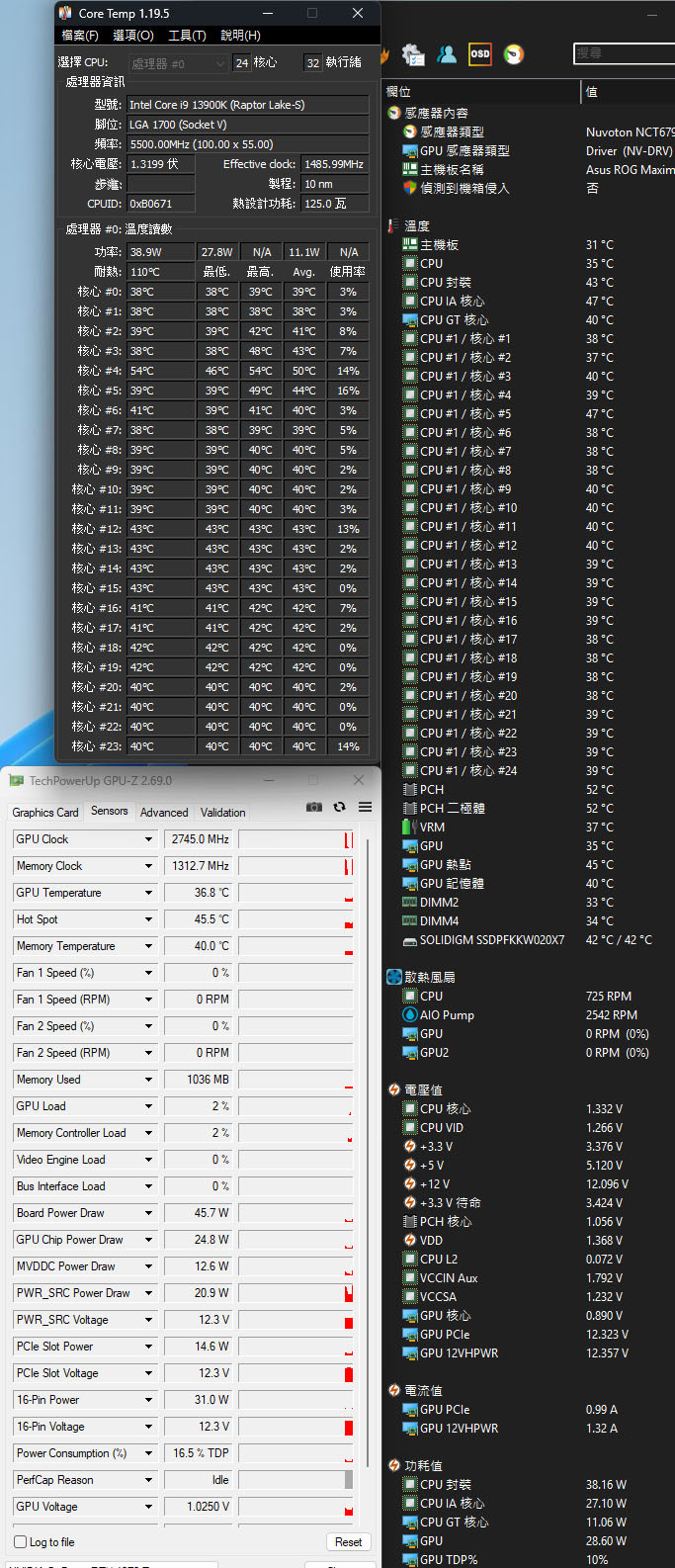Click the GPU 感應器類型 row icon
Screen dimensions: 675x1568
[410, 150]
